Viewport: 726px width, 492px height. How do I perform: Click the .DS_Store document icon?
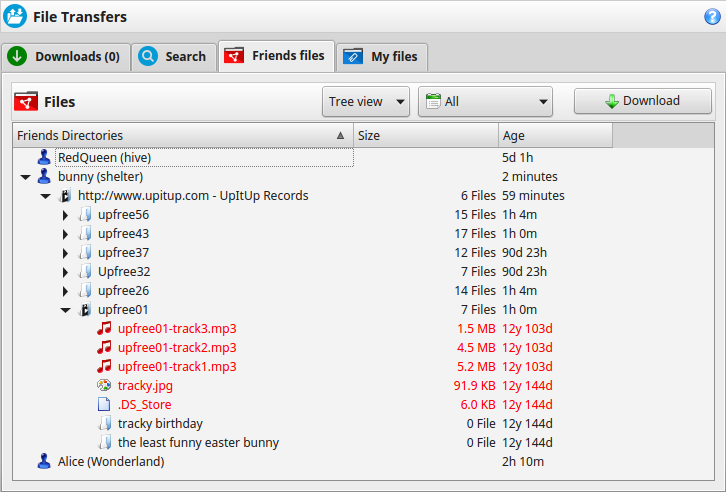pyautogui.click(x=104, y=404)
